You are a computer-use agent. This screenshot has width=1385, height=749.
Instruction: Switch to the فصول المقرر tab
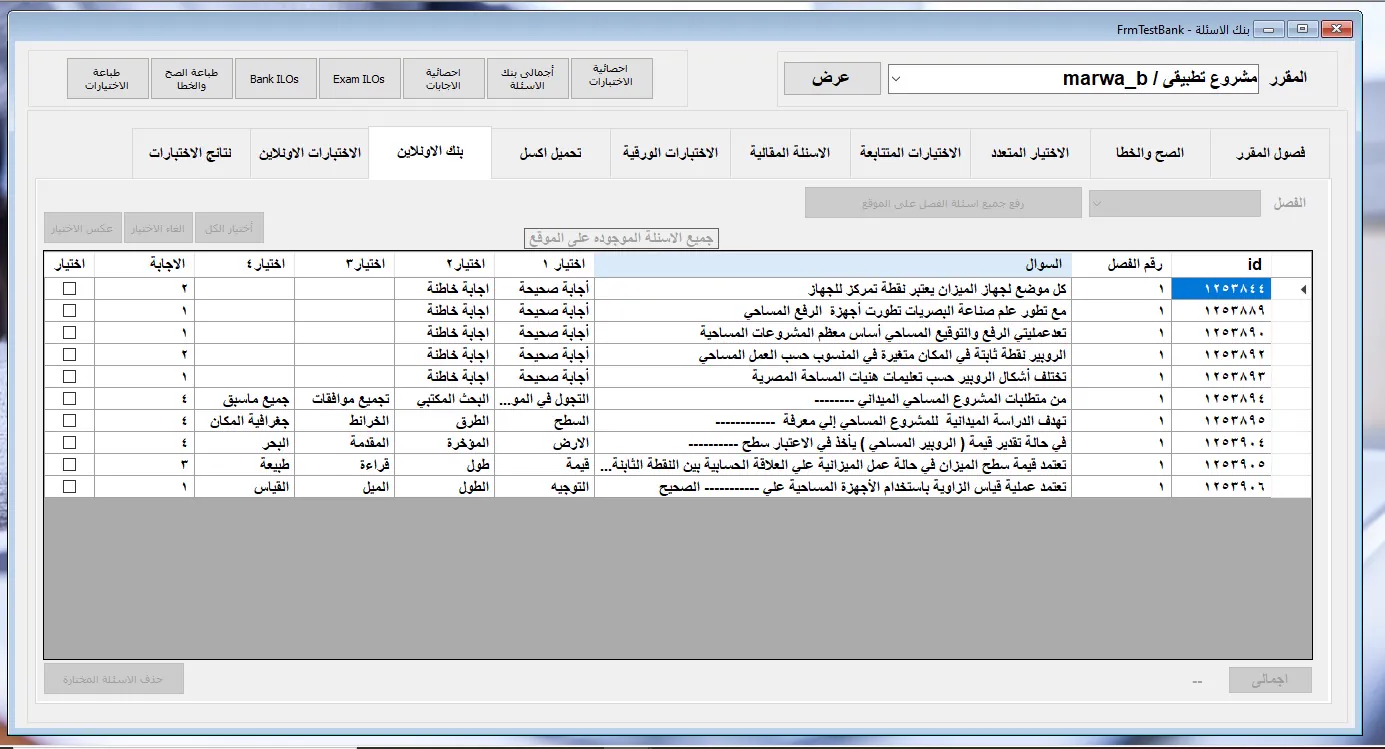(1270, 153)
